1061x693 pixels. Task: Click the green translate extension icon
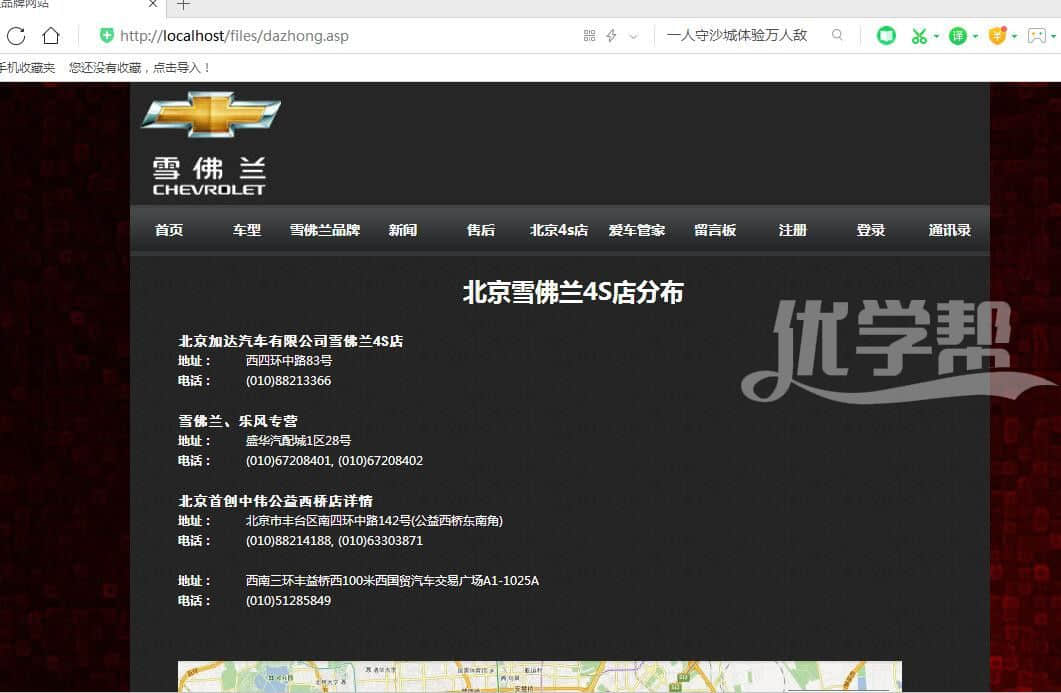pos(957,36)
